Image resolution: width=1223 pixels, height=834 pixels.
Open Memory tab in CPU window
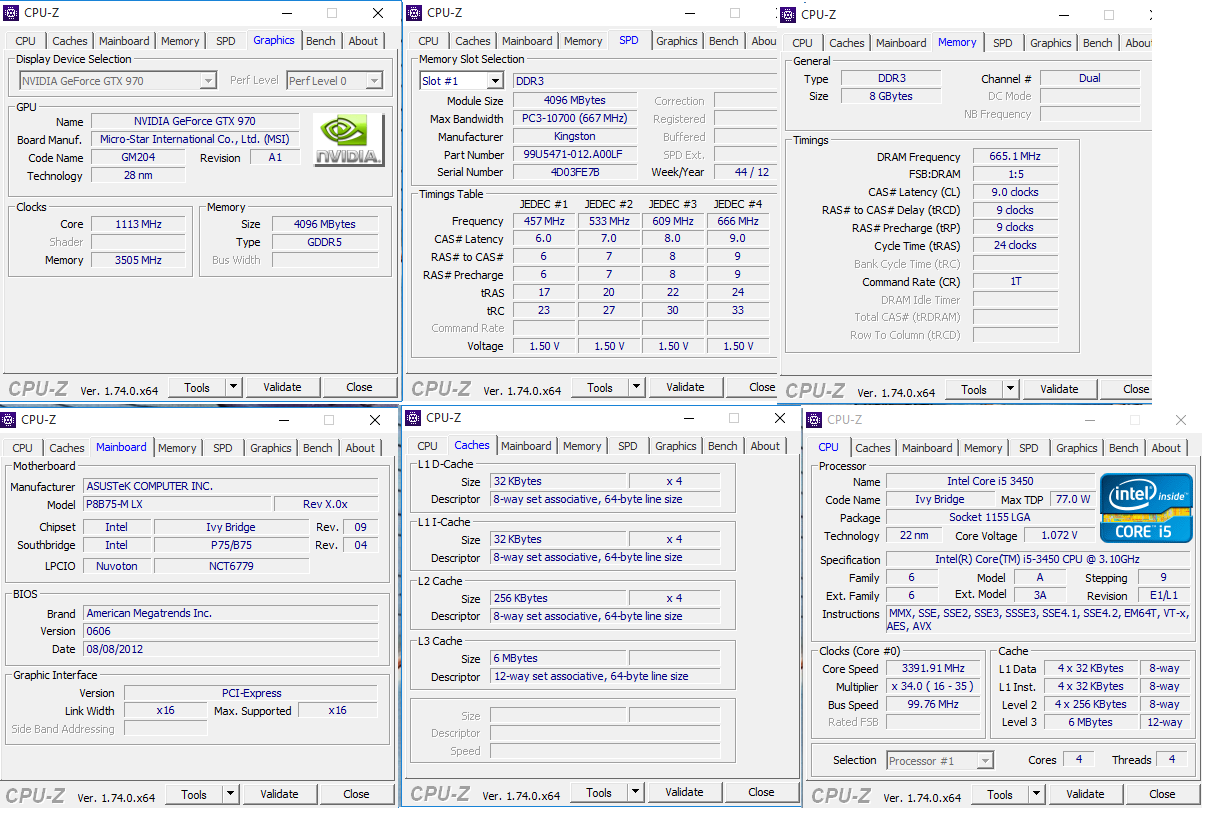point(983,448)
